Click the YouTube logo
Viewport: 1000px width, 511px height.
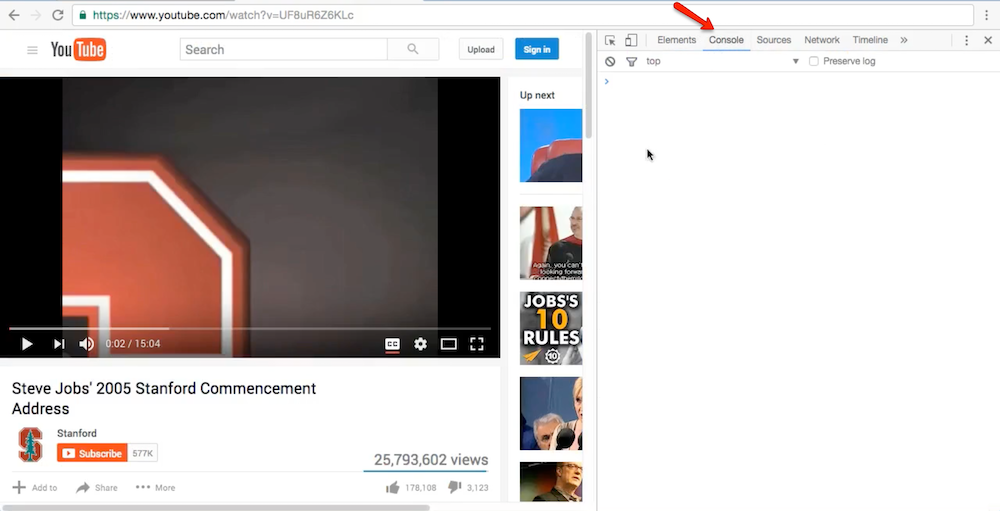(x=78, y=50)
